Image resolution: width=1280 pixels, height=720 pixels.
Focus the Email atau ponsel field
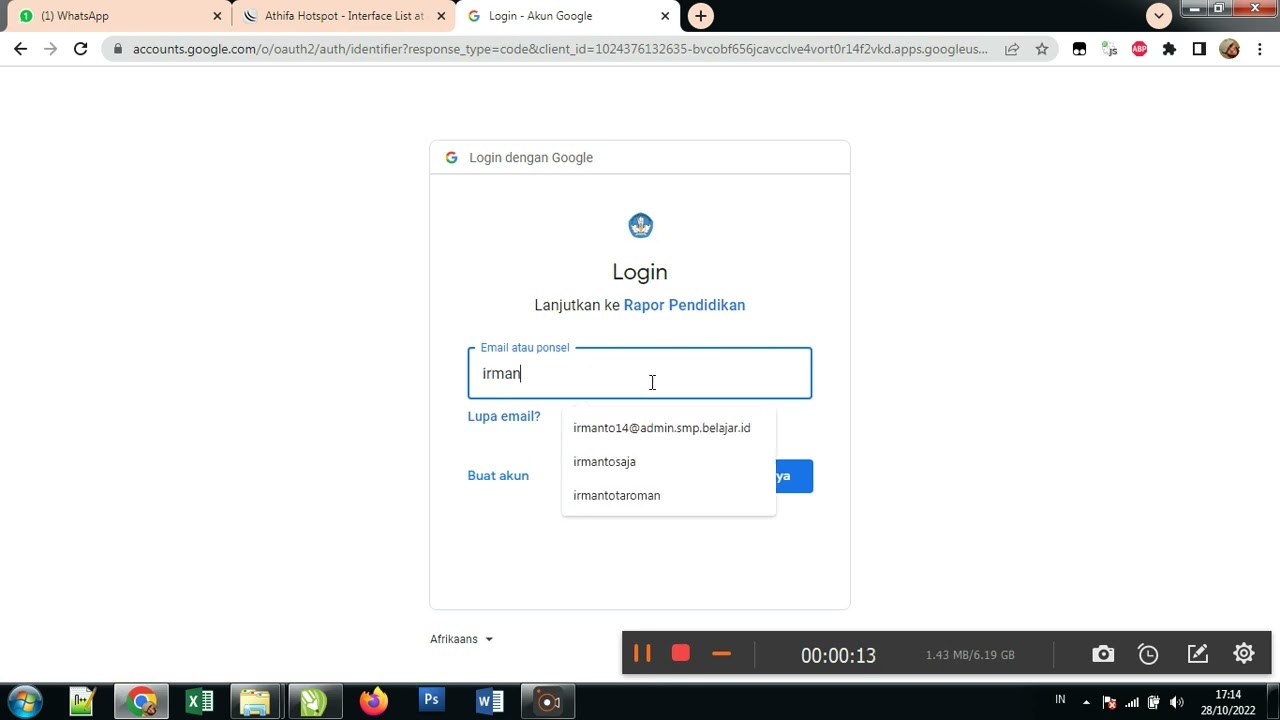640,373
